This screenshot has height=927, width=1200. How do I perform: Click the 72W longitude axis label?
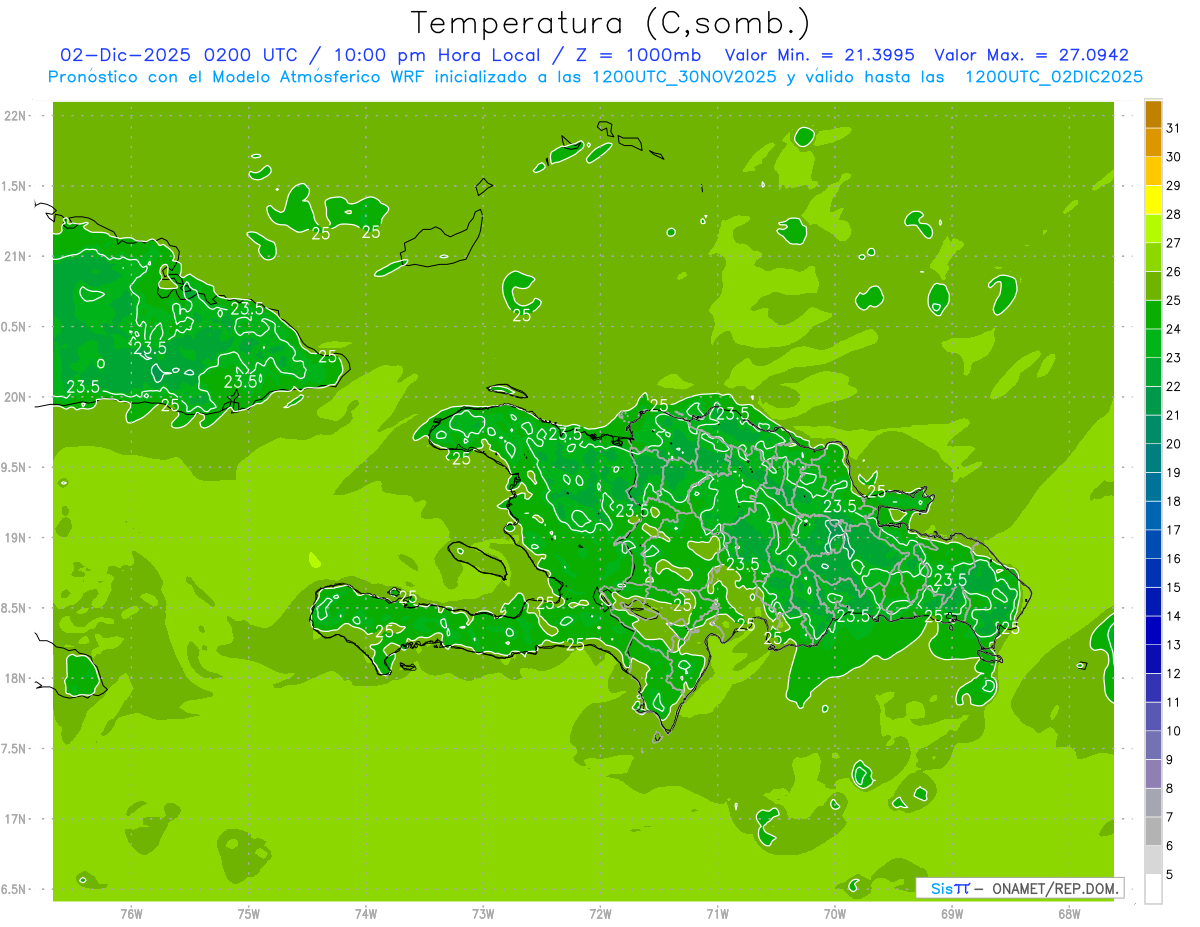coord(600,914)
